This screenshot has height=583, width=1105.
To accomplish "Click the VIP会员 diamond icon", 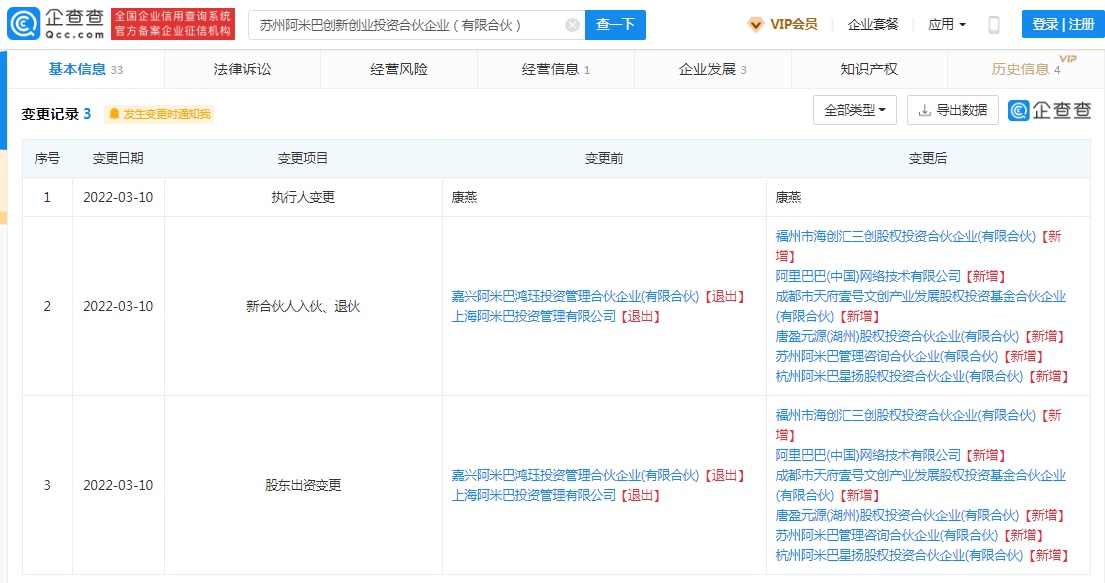I will (756, 24).
